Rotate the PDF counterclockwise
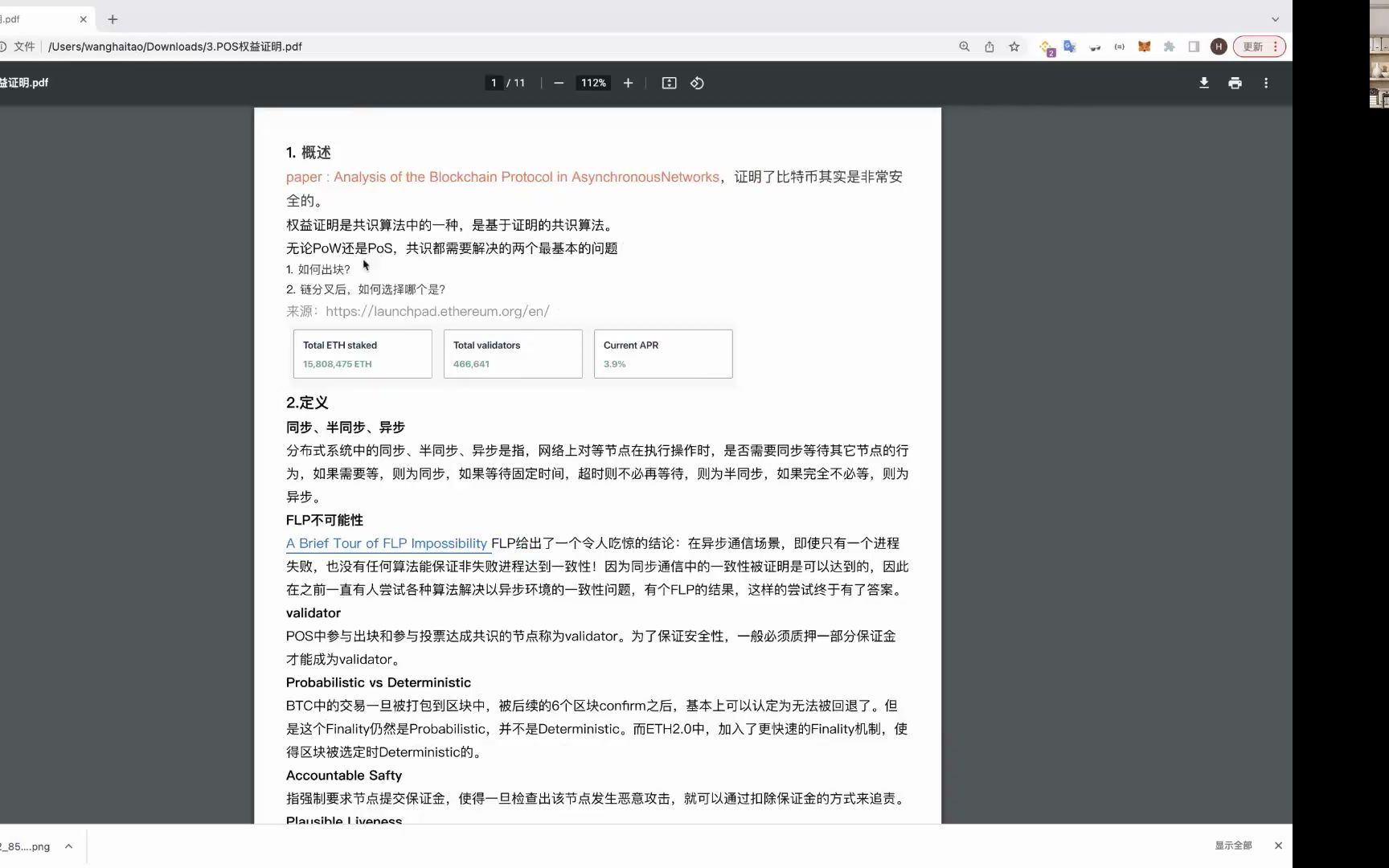1389x868 pixels. point(697,83)
